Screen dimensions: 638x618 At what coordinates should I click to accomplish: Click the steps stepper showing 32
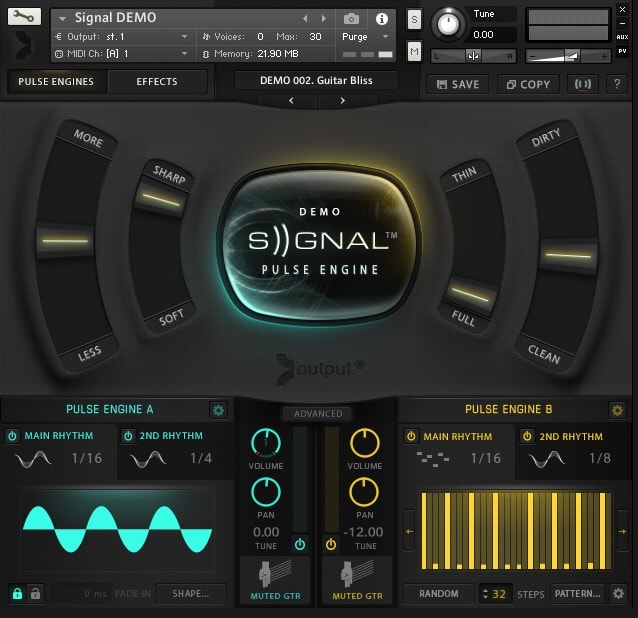tap(494, 594)
